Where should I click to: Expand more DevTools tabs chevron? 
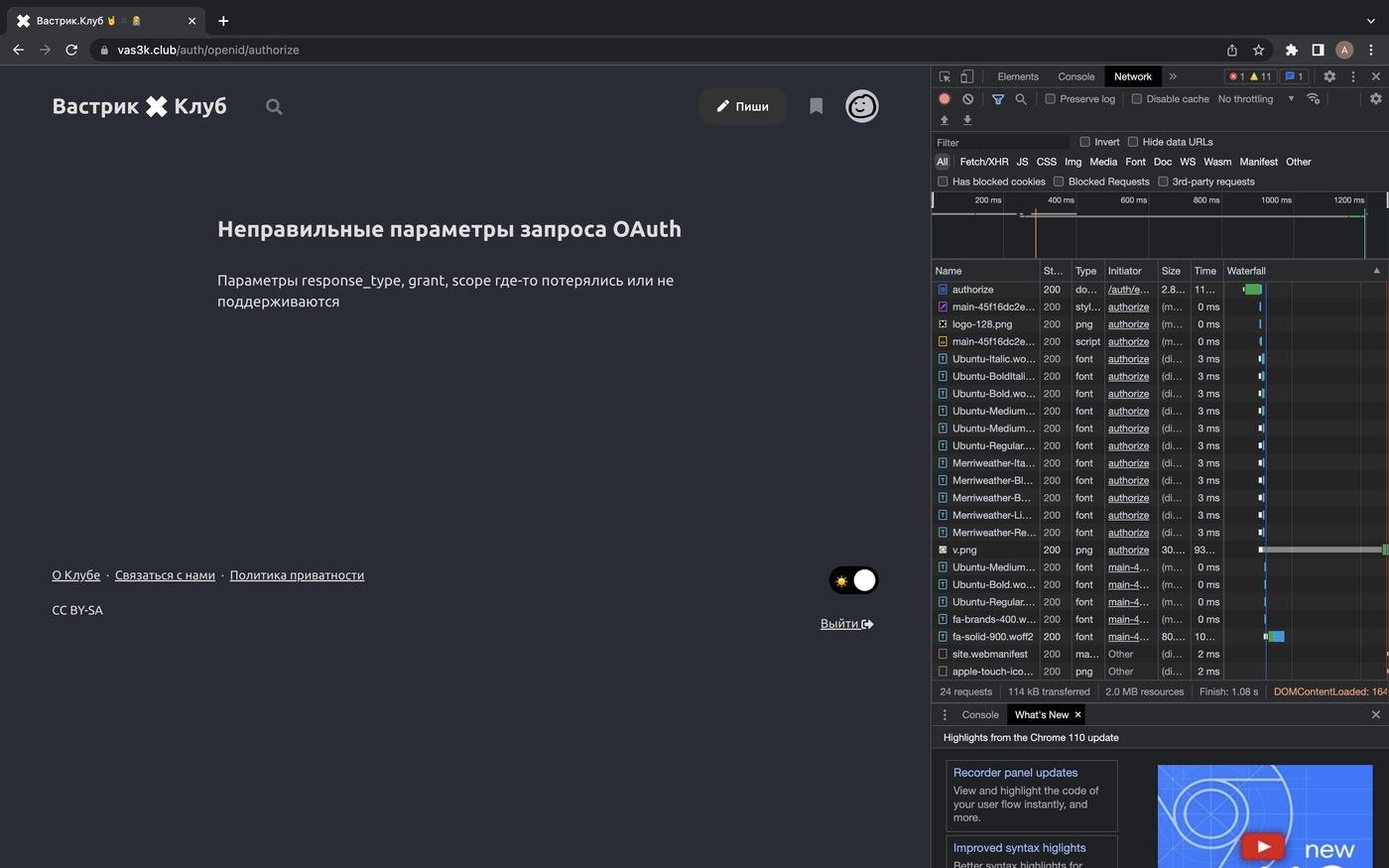pyautogui.click(x=1173, y=76)
